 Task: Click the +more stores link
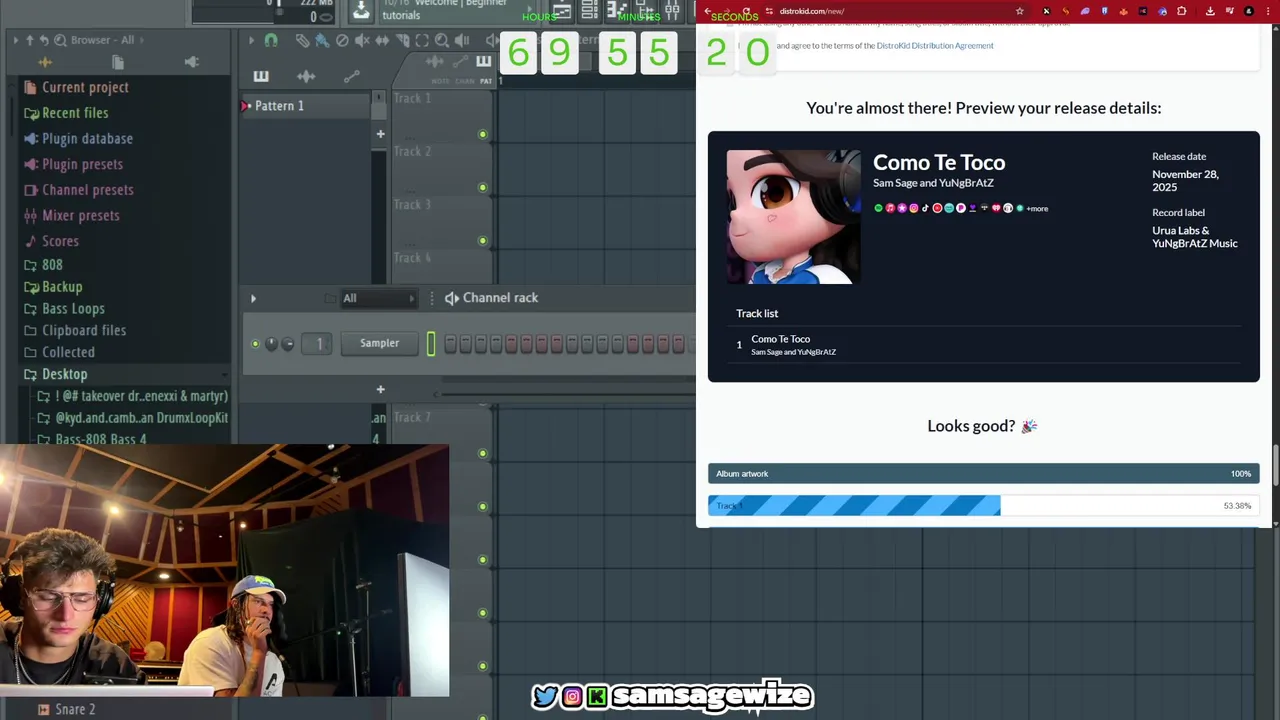tap(1038, 209)
